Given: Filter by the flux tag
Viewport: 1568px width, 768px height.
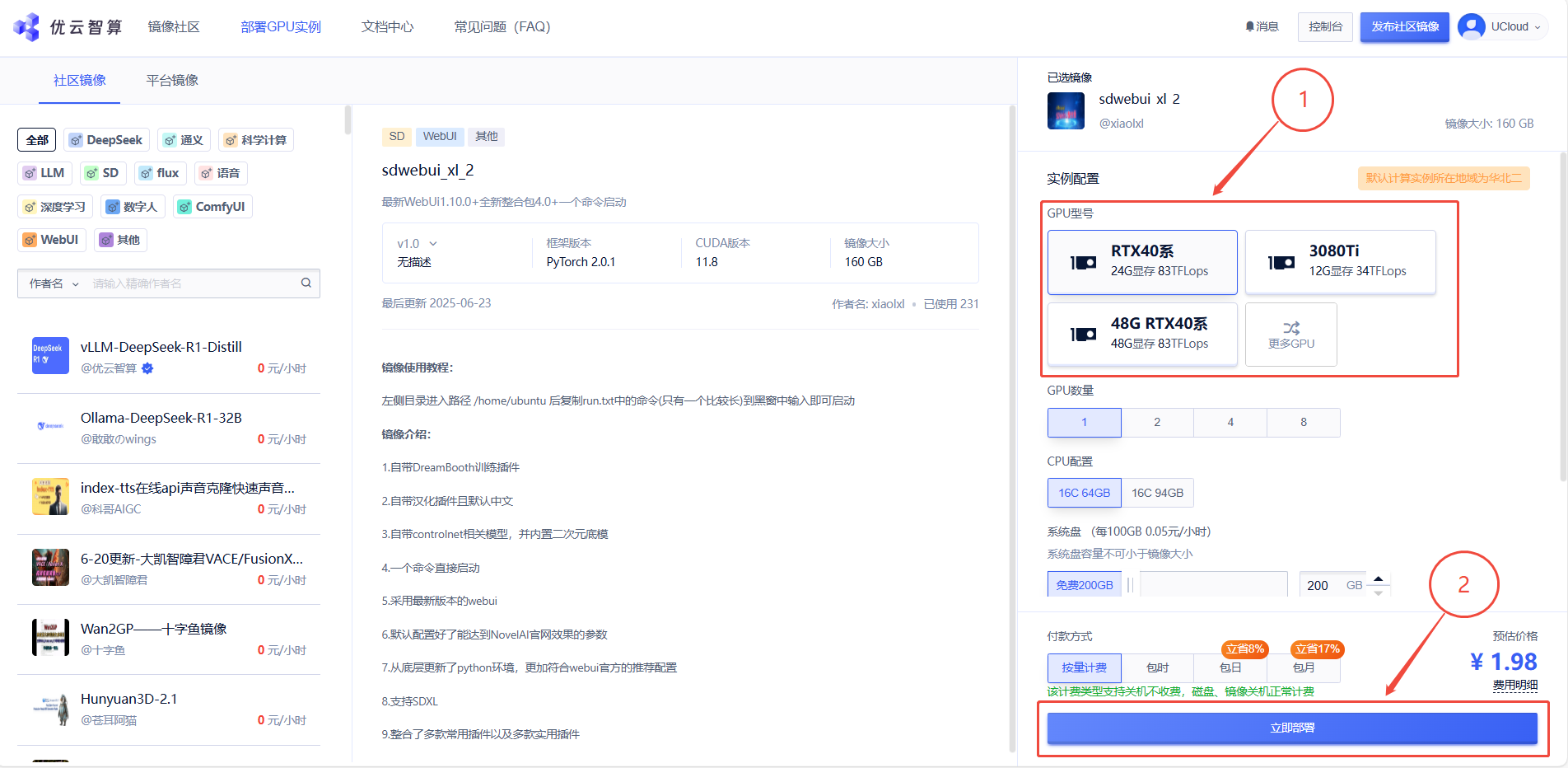Looking at the screenshot, I should pyautogui.click(x=160, y=173).
